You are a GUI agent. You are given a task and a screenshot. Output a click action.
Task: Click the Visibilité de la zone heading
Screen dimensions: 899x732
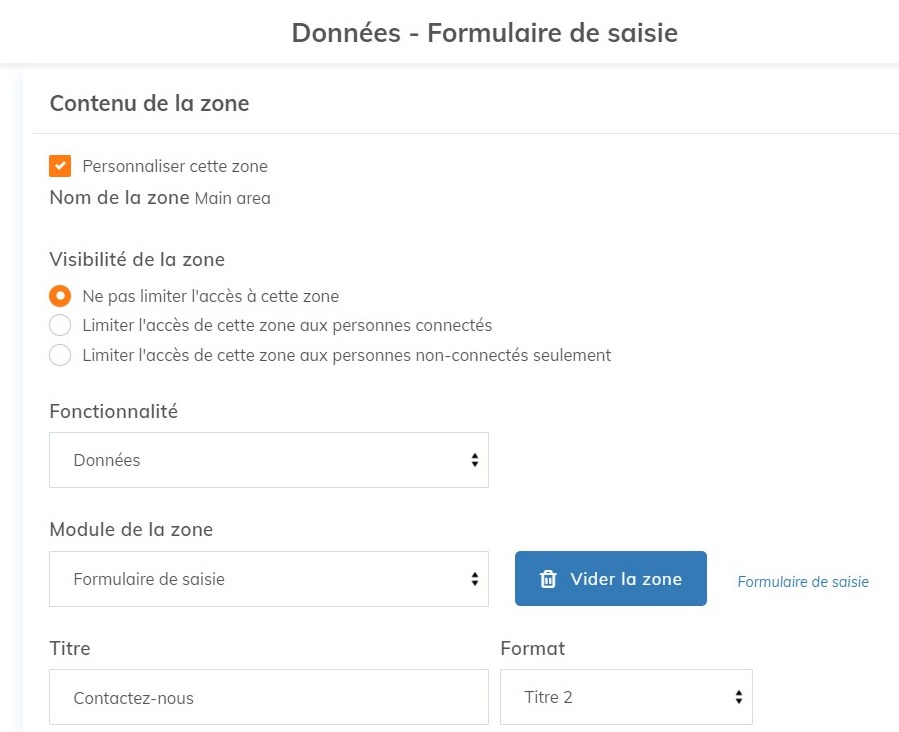(x=137, y=260)
